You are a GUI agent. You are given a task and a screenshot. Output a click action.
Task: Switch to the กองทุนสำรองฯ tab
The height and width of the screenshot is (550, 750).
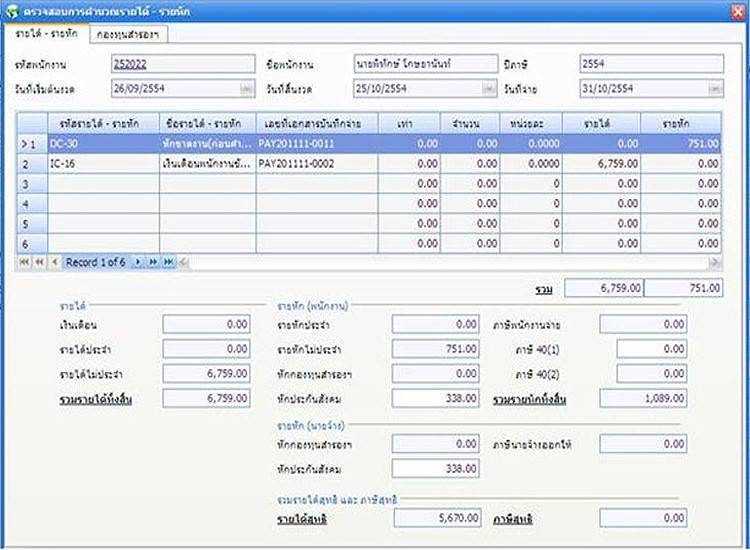128,34
